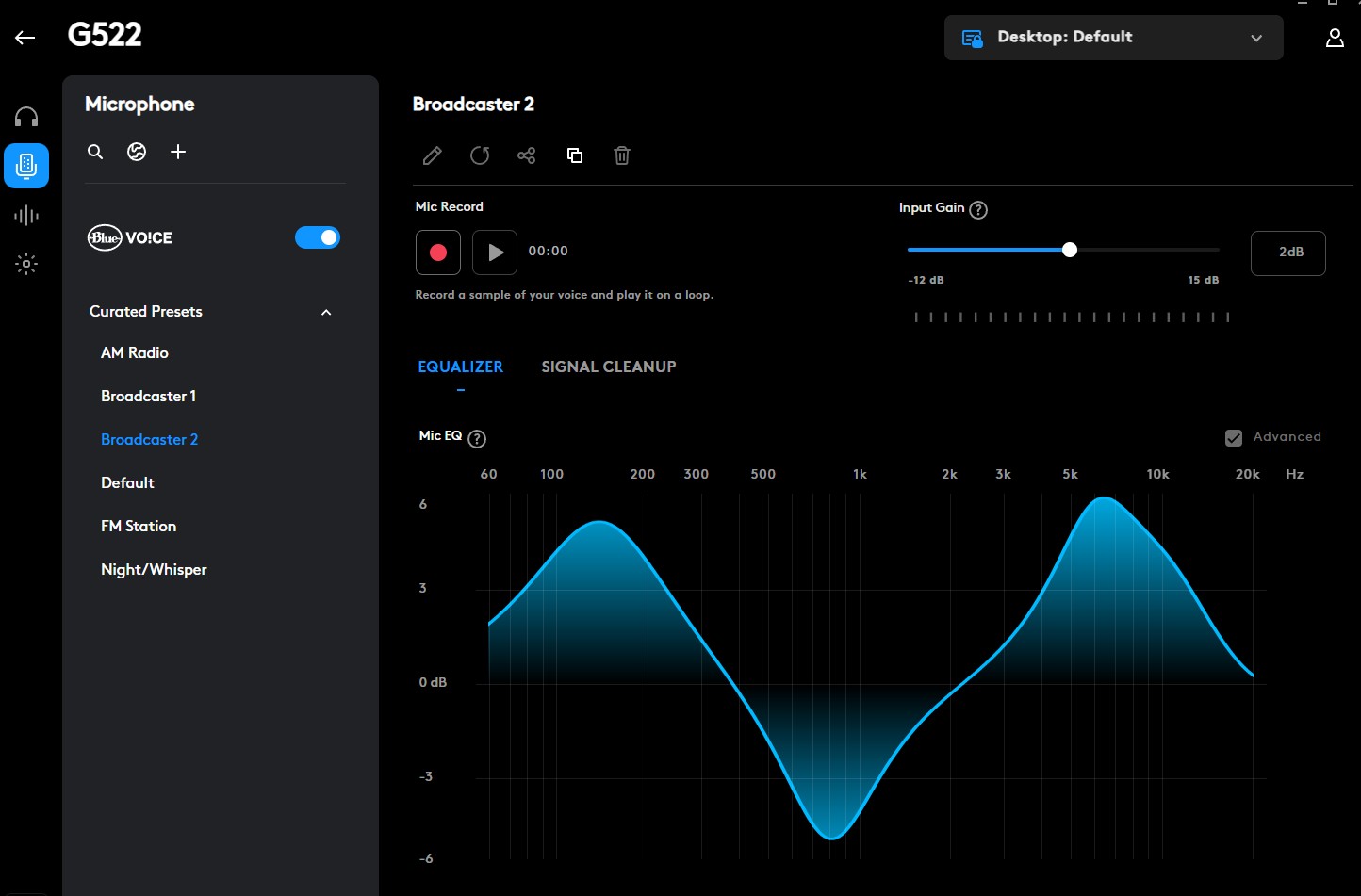This screenshot has height=896, width=1361.
Task: Uncheck the Advanced checkbox
Action: coord(1234,437)
